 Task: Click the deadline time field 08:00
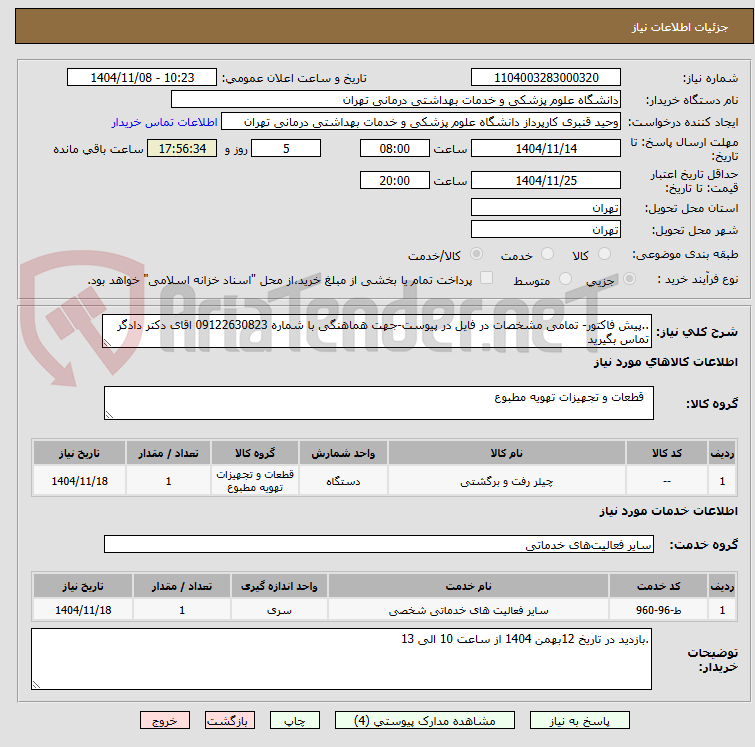pos(394,148)
